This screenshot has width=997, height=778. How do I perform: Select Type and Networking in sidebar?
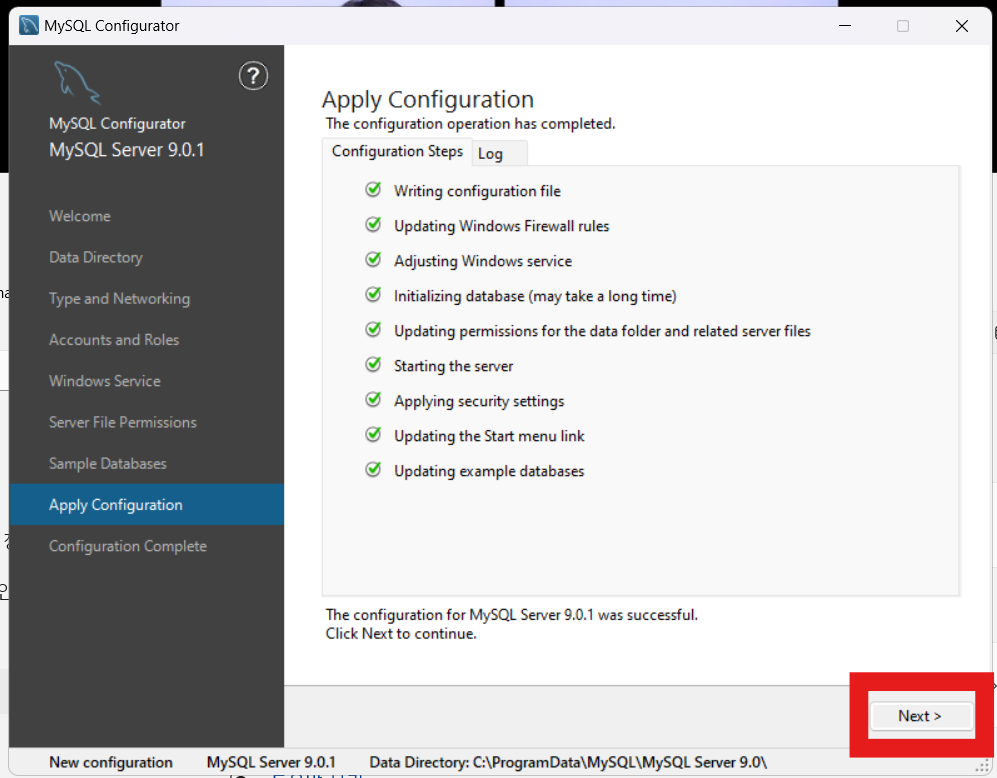(120, 299)
